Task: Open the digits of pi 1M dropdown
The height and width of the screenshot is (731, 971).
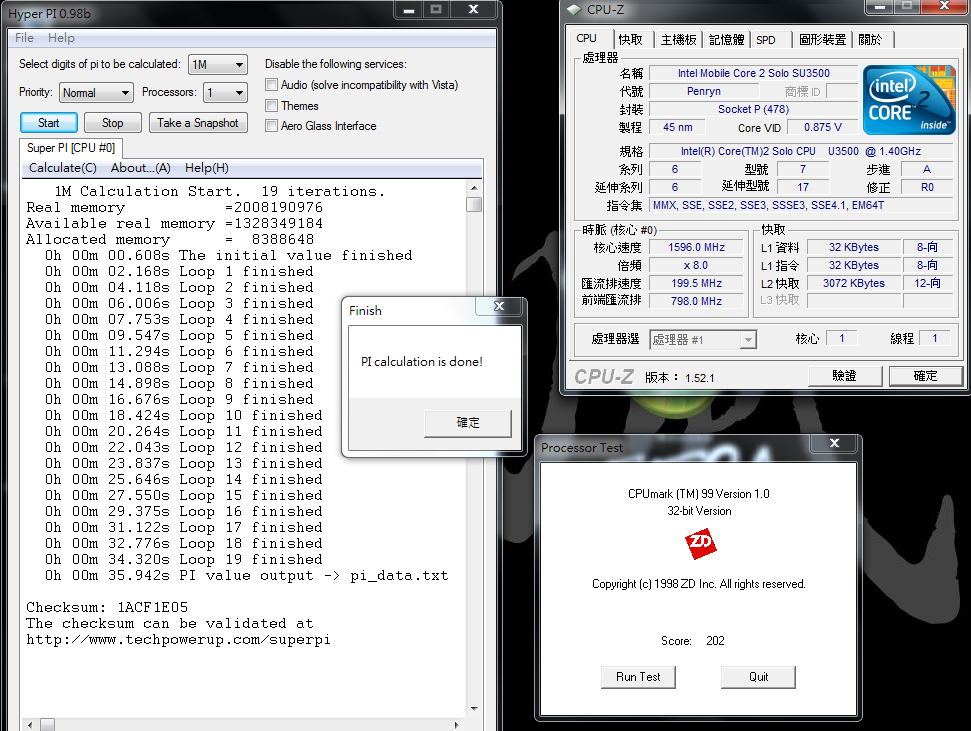Action: 218,65
